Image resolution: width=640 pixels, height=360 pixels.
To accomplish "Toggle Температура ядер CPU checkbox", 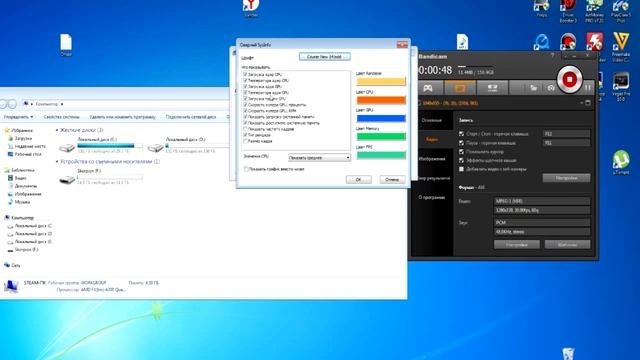I will coord(245,80).
